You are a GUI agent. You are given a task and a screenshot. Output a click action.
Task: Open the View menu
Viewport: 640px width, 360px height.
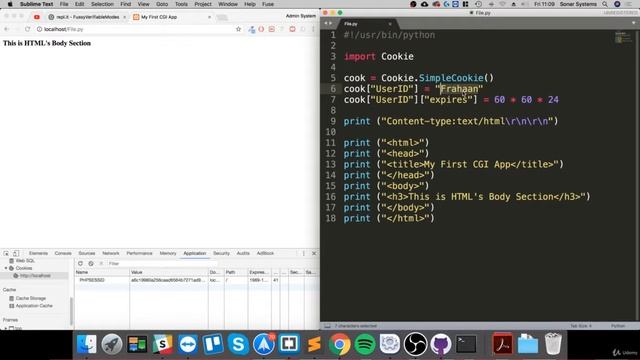coord(143,4)
